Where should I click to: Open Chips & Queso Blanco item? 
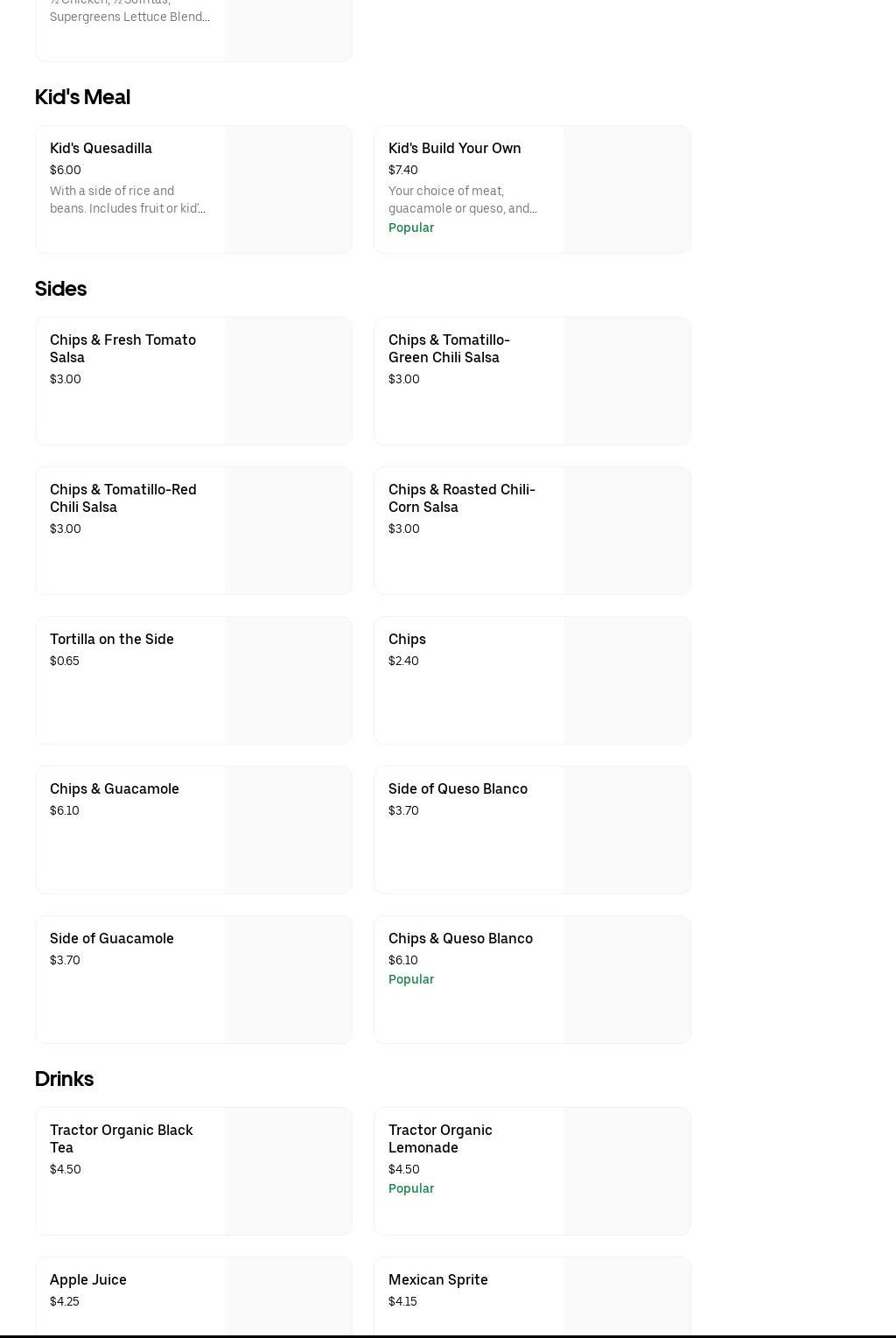(460, 939)
